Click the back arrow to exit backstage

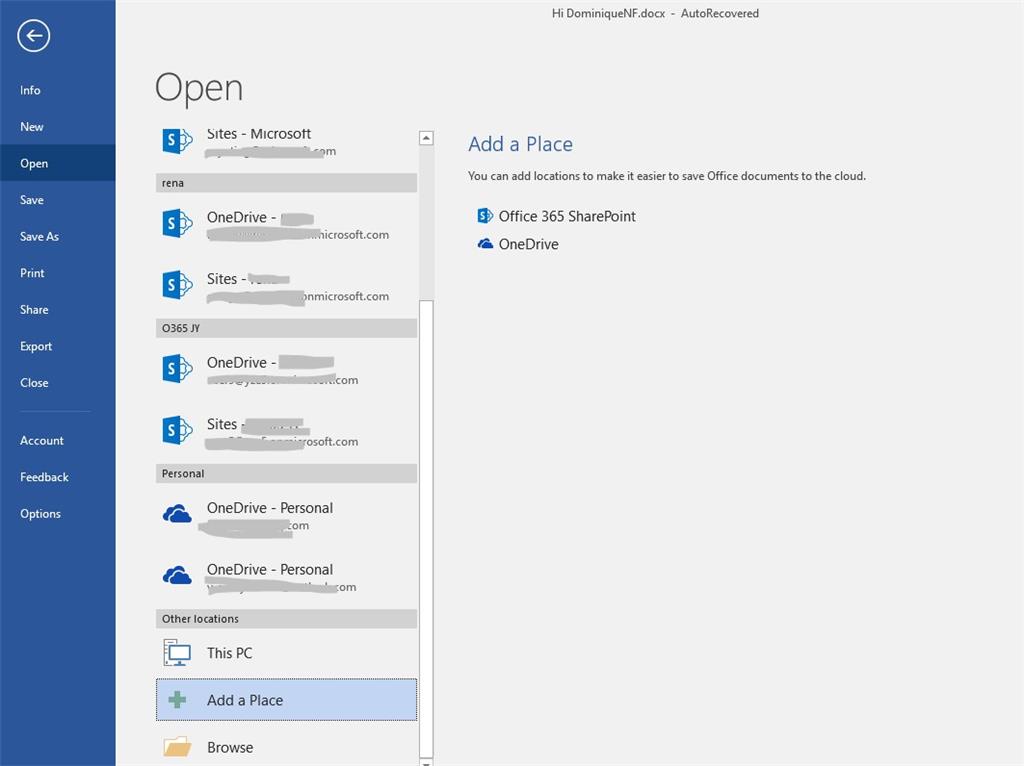click(34, 35)
